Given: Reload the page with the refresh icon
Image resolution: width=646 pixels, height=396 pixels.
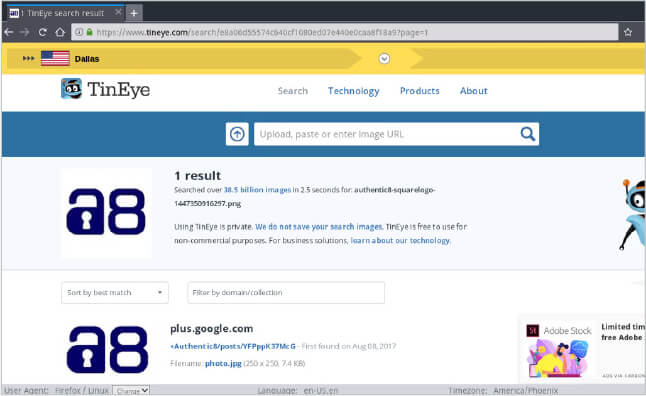Looking at the screenshot, I should 42,32.
